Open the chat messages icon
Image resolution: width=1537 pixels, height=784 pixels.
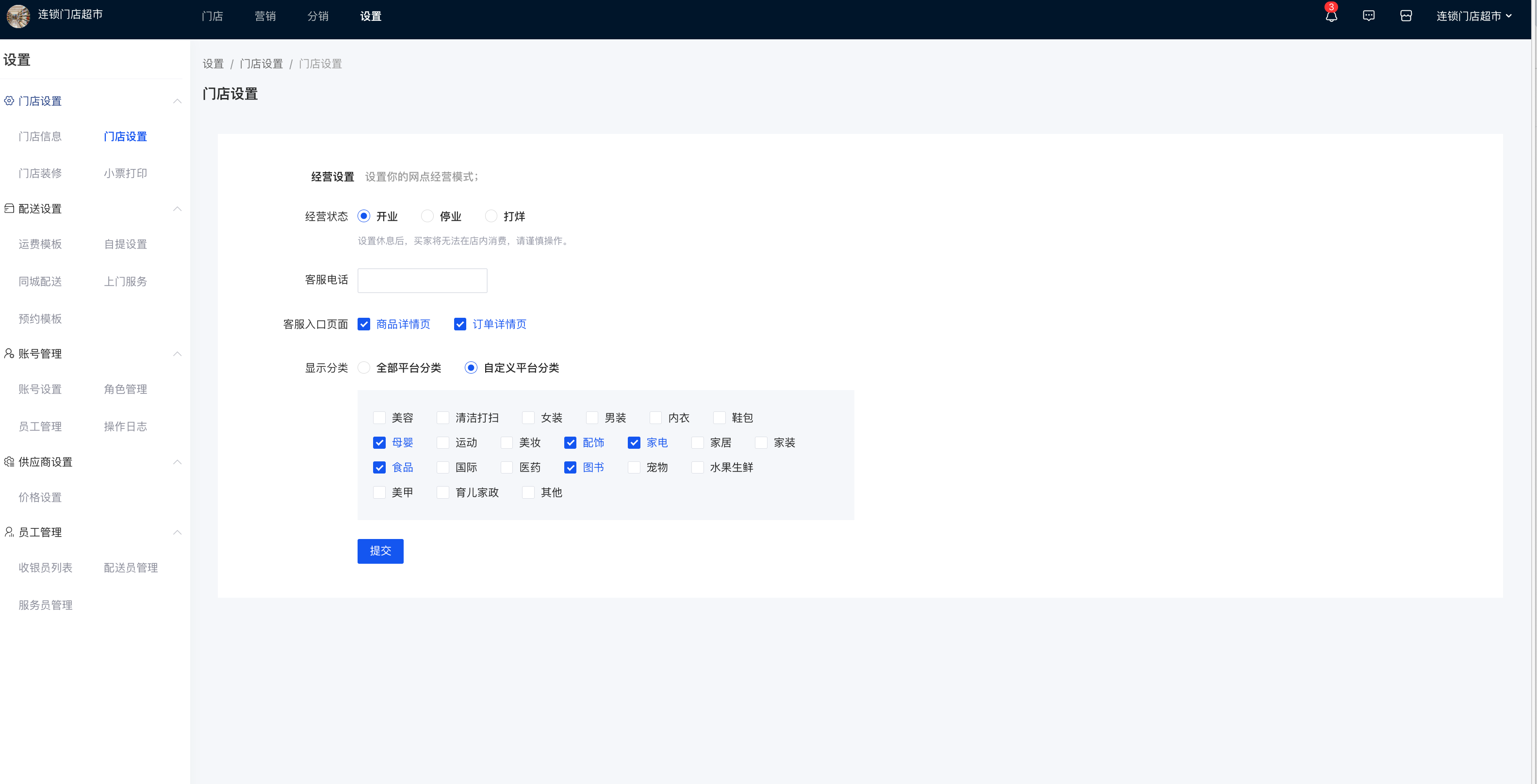click(1369, 16)
